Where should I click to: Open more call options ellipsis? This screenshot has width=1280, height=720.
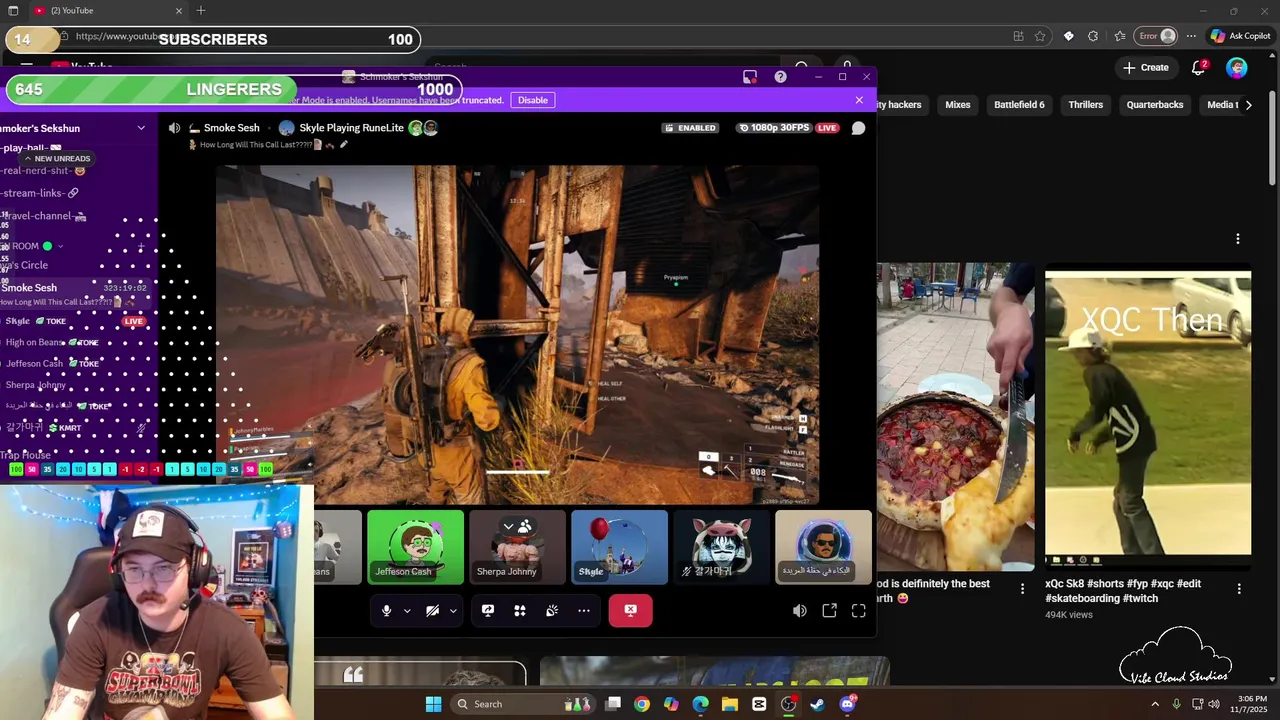point(584,611)
